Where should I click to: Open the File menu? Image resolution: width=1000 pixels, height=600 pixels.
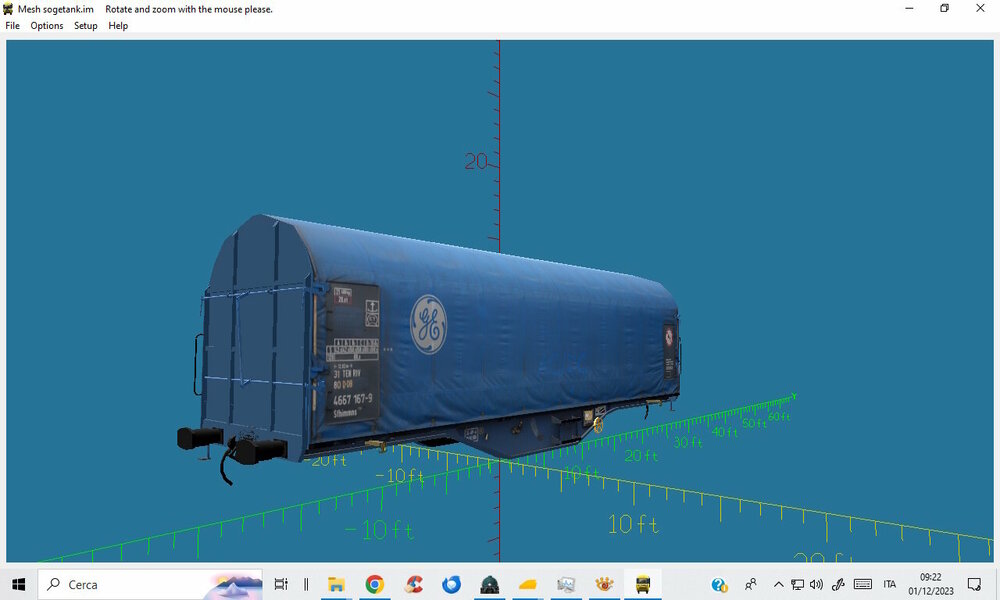[x=12, y=26]
